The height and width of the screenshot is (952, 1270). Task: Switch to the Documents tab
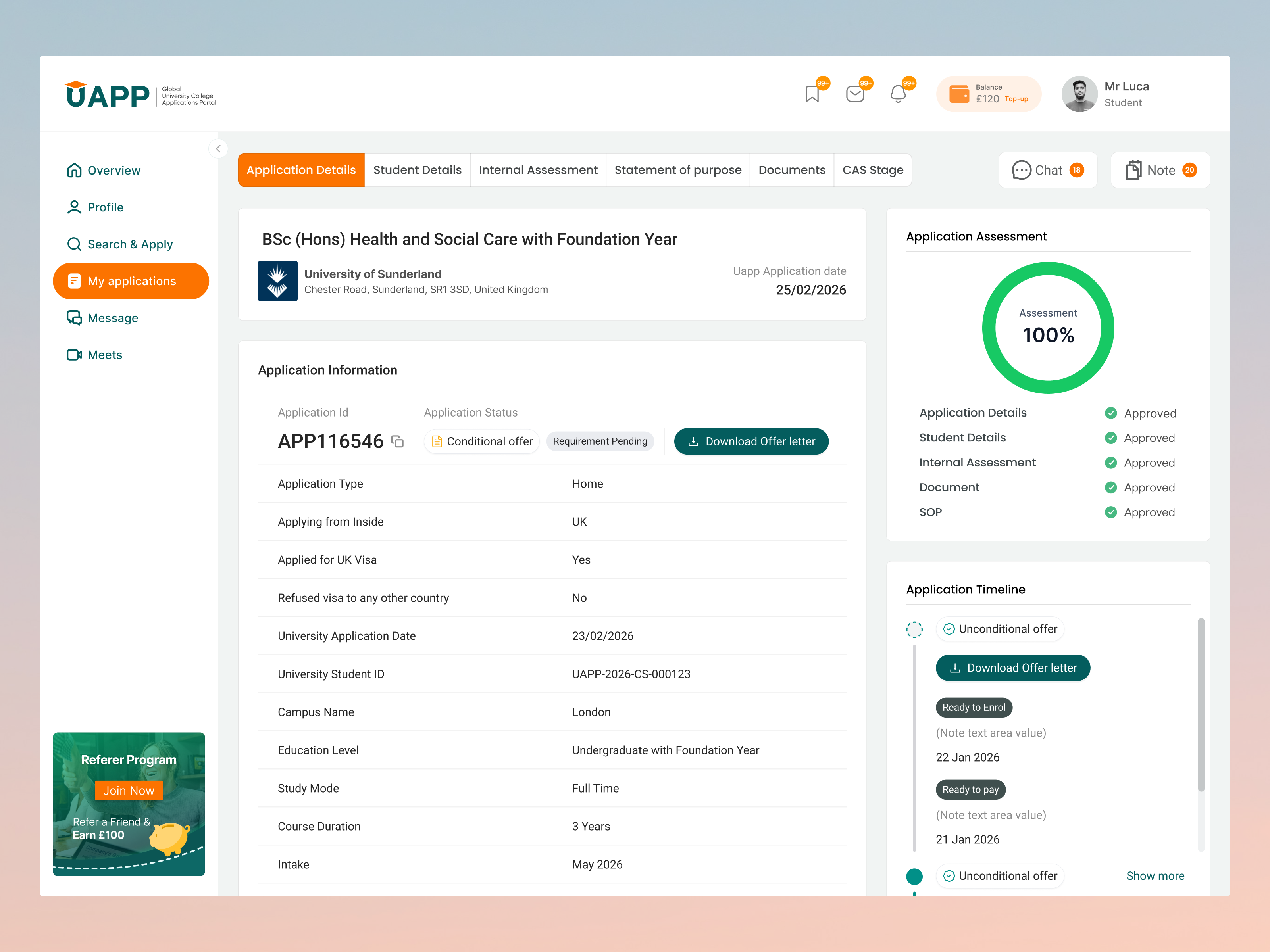pos(792,170)
